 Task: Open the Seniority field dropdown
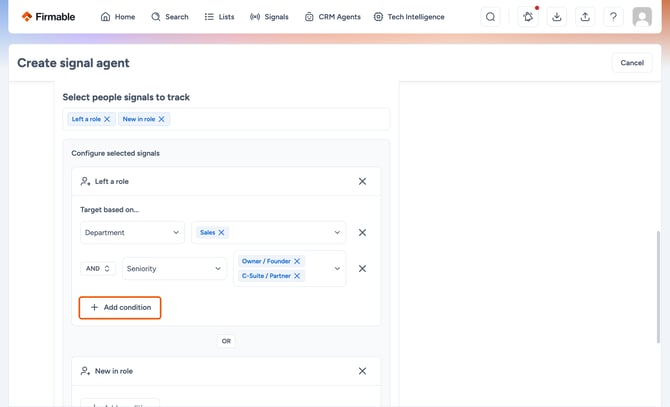point(174,269)
